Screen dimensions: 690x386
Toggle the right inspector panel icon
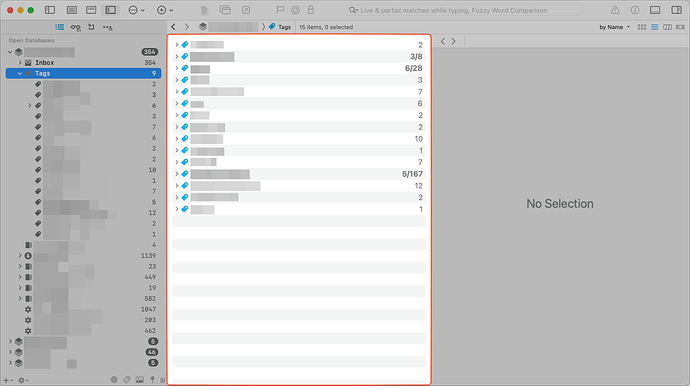[676, 10]
